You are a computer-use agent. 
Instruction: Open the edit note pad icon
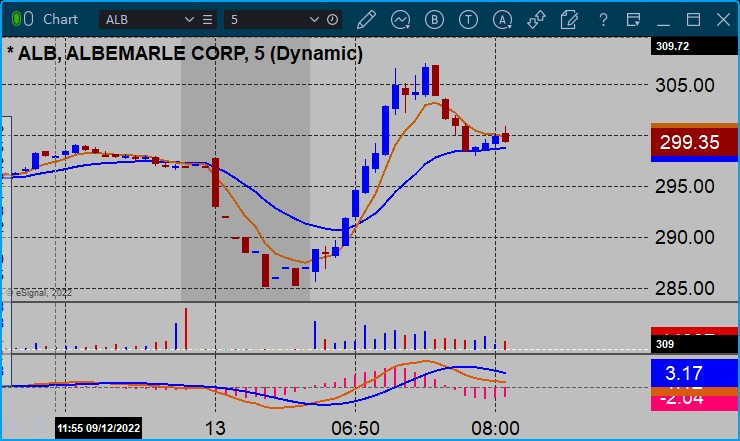click(569, 20)
